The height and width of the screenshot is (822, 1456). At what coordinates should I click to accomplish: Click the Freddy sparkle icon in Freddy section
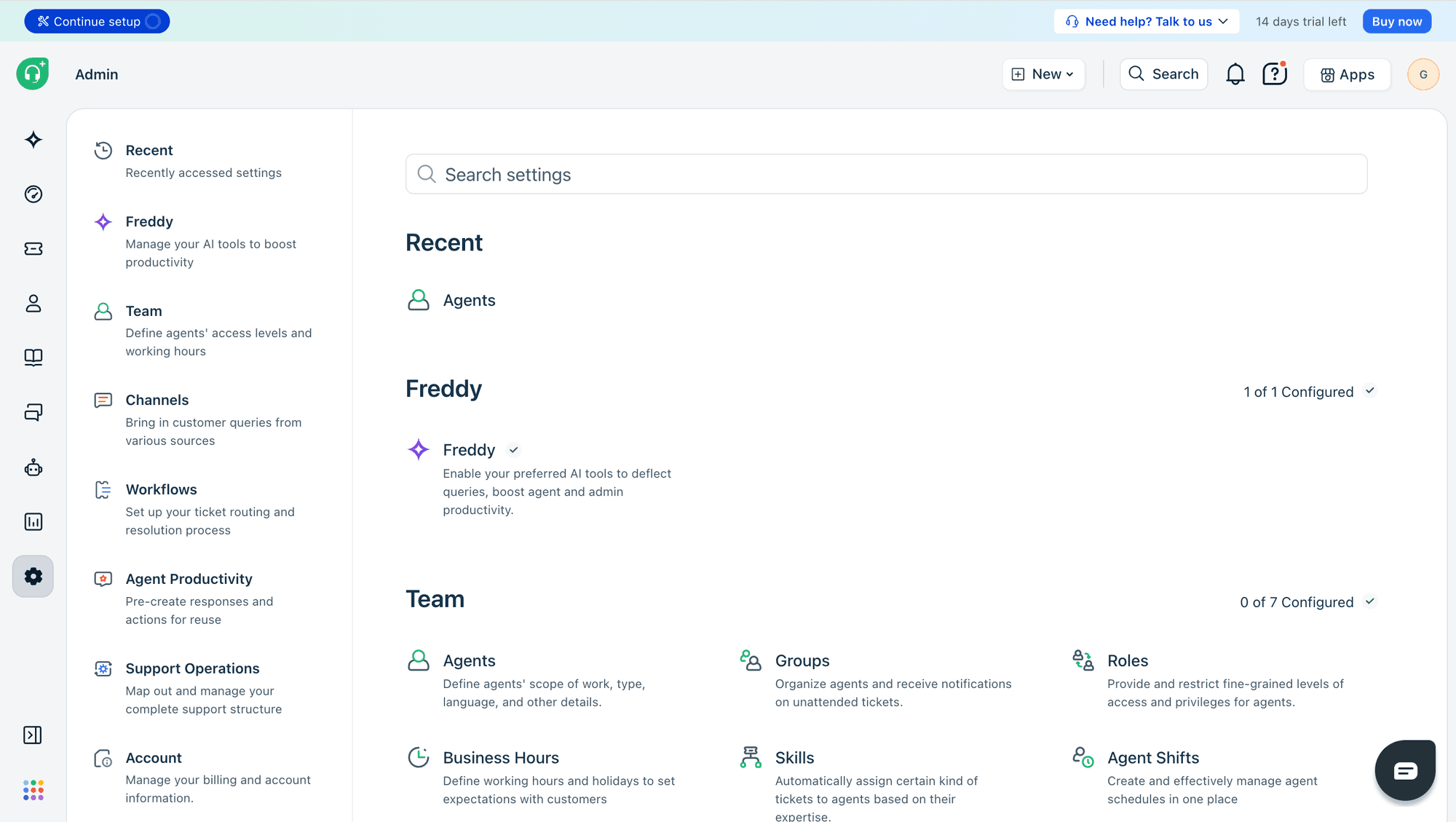click(x=419, y=450)
